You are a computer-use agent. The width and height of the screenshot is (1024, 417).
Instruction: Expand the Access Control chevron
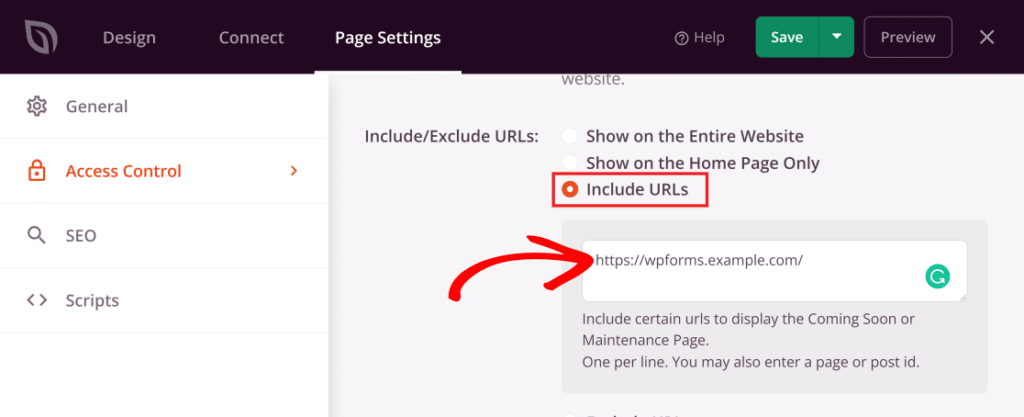coord(294,171)
